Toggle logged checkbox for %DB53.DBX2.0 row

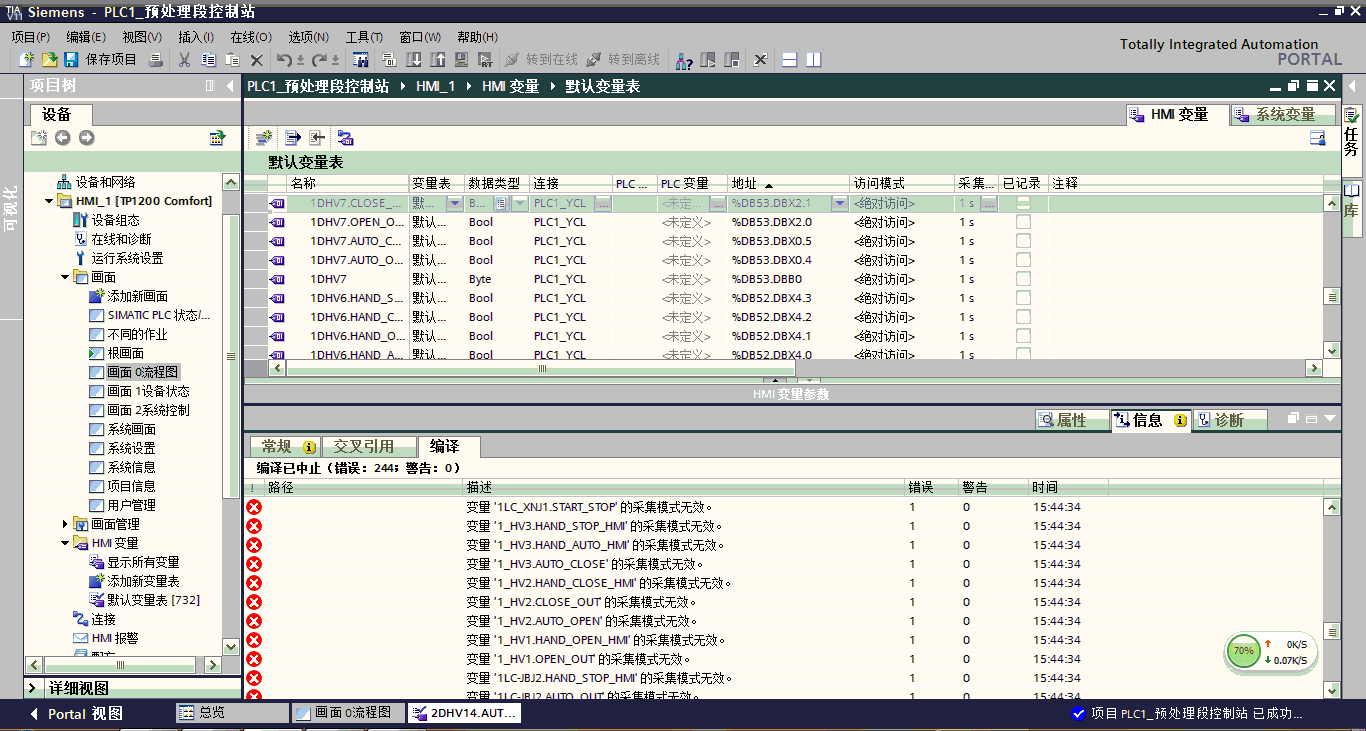coord(1023,222)
